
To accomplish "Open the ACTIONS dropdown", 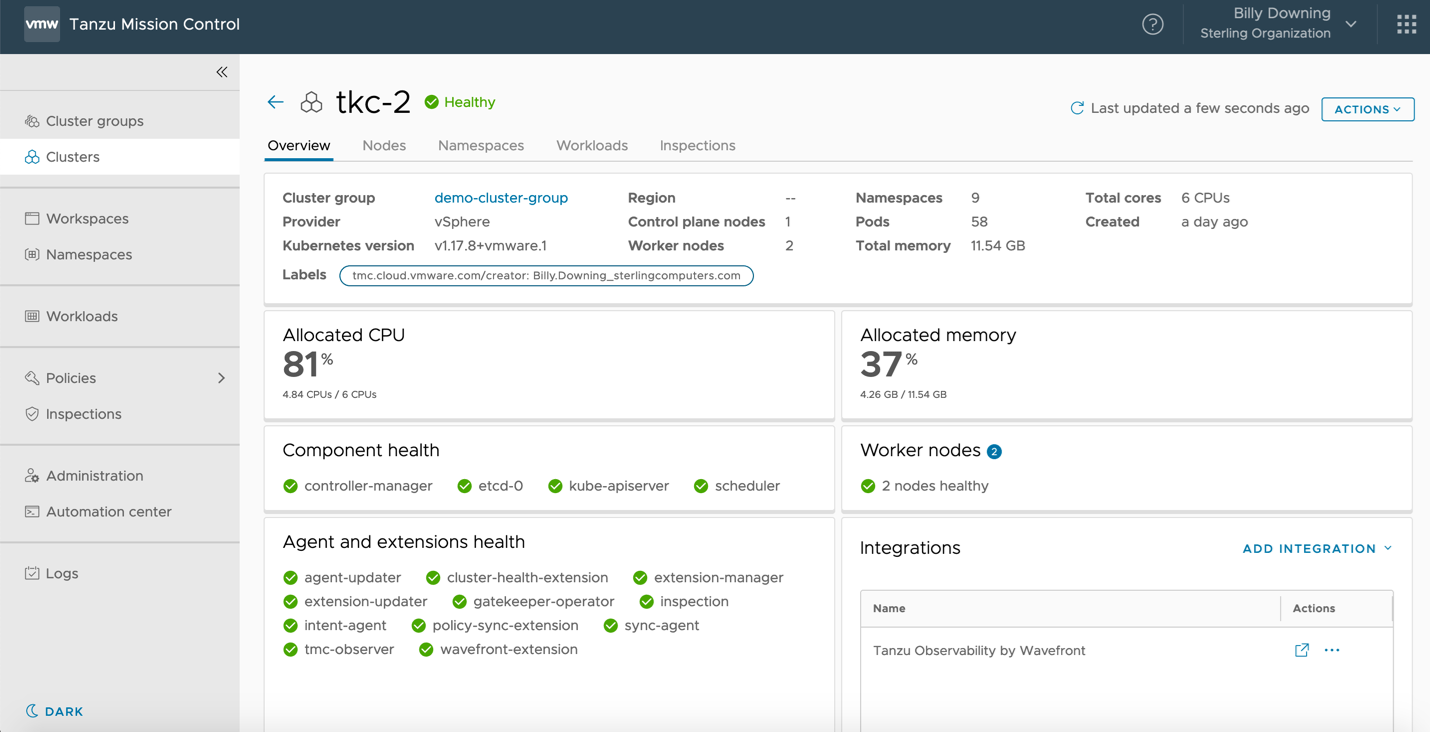I will (x=1367, y=109).
